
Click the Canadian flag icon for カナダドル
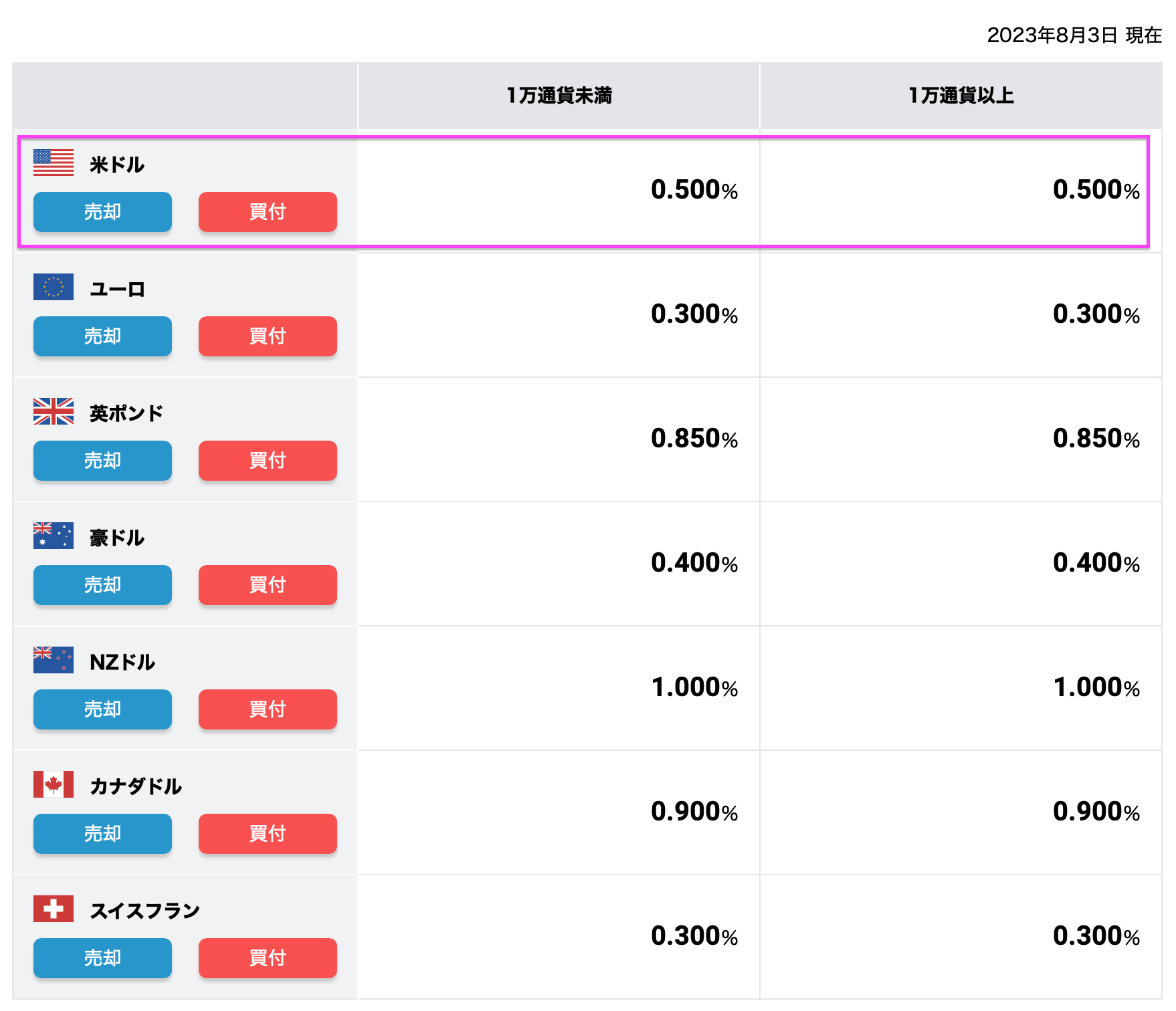click(54, 784)
